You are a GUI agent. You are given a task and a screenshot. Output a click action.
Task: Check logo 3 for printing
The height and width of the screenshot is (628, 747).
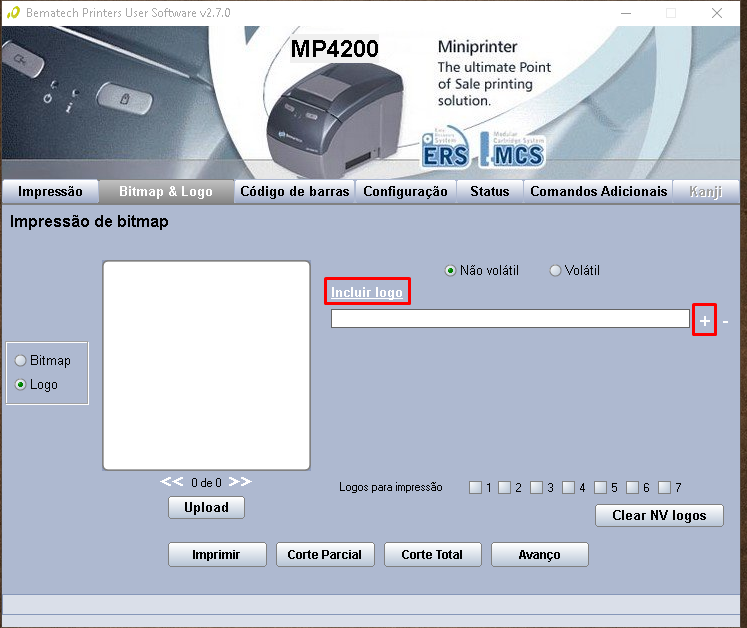pos(536,487)
